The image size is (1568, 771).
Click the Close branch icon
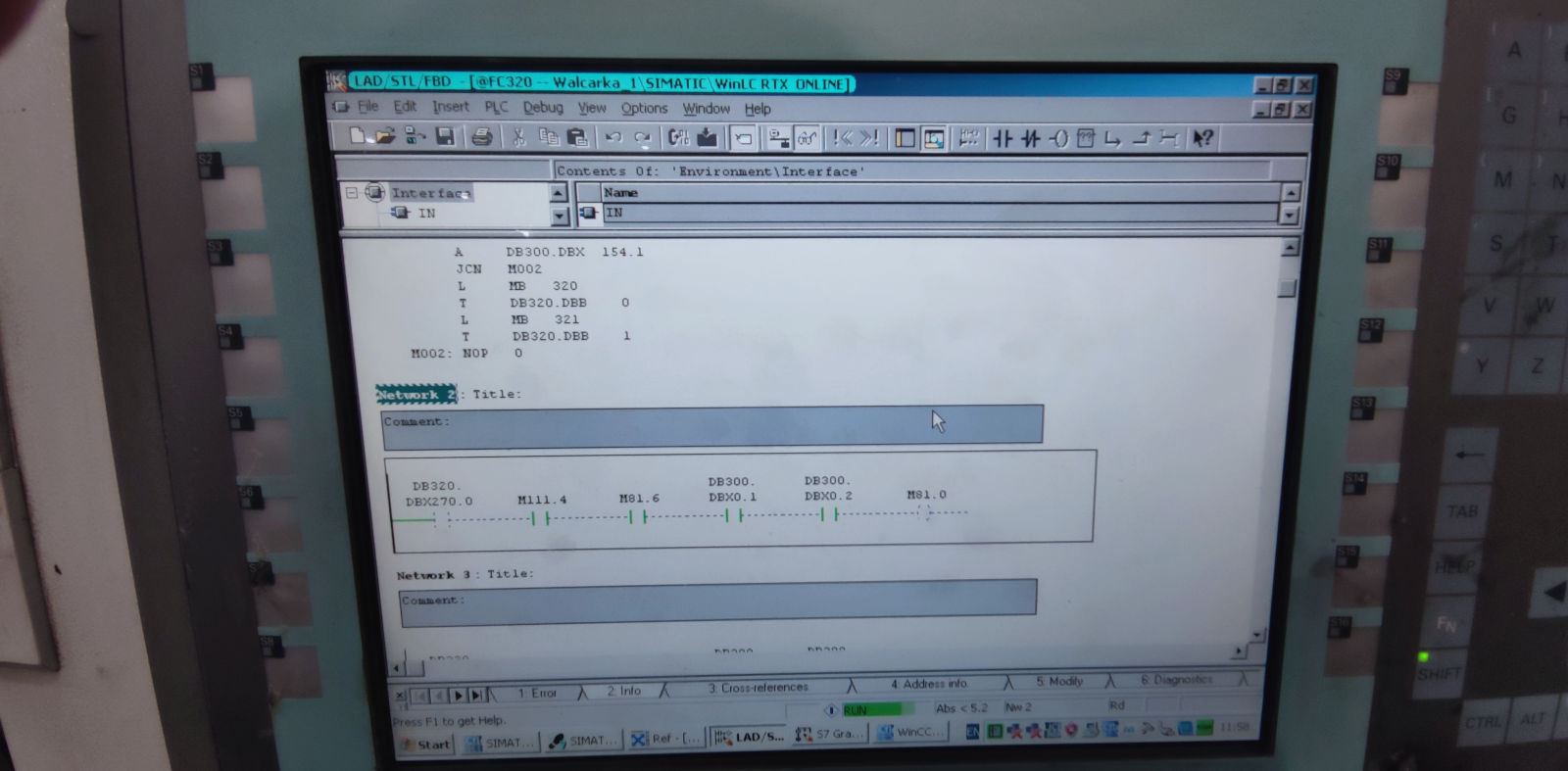[1141, 138]
